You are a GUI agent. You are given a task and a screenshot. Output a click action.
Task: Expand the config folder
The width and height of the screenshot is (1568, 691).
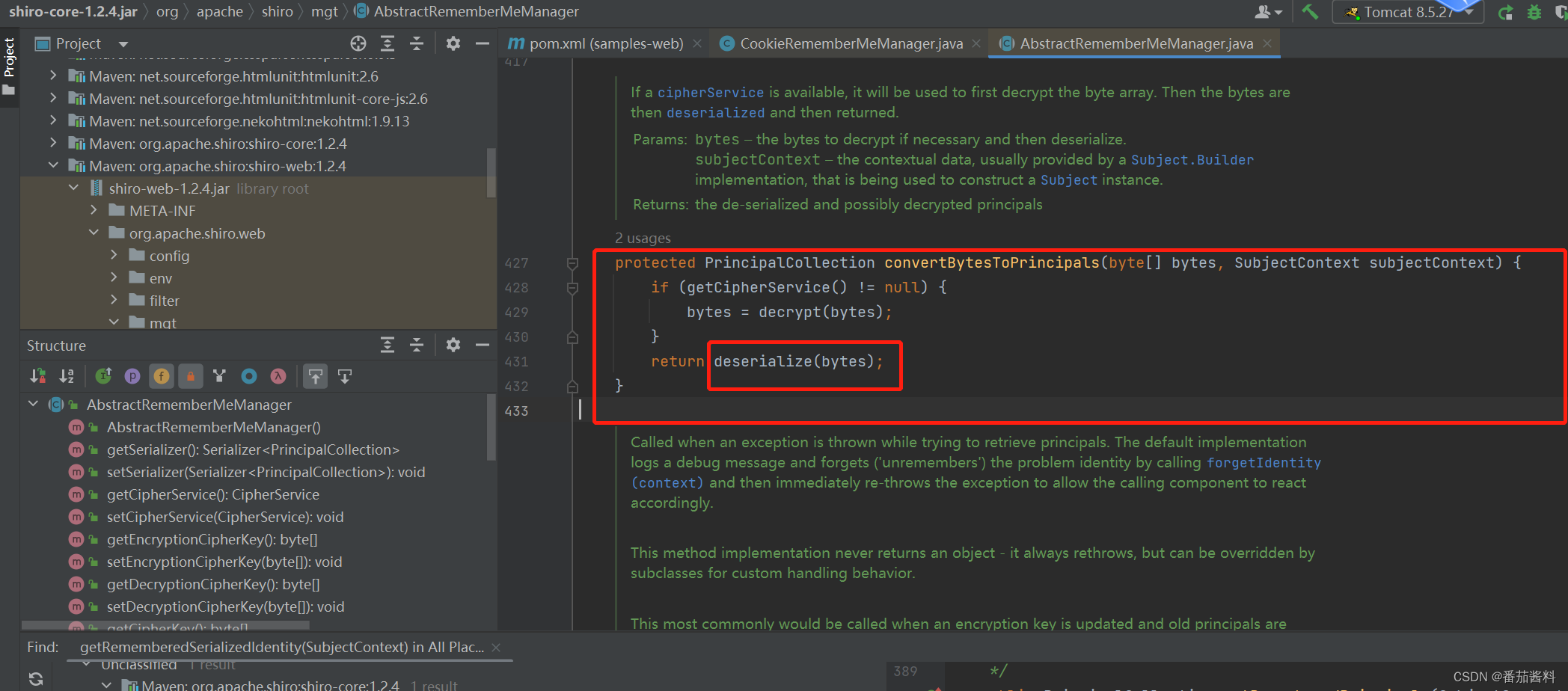(x=114, y=255)
